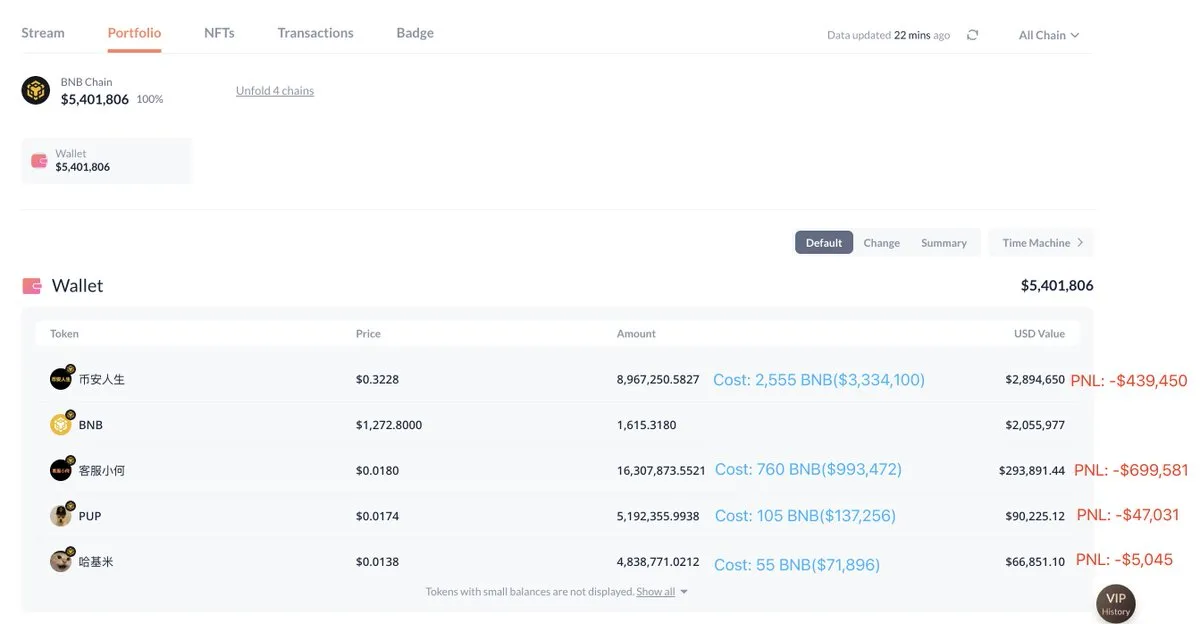This screenshot has height=624, width=1200.
Task: Click the Wallet $5,401,806 summary card
Action: click(106, 161)
